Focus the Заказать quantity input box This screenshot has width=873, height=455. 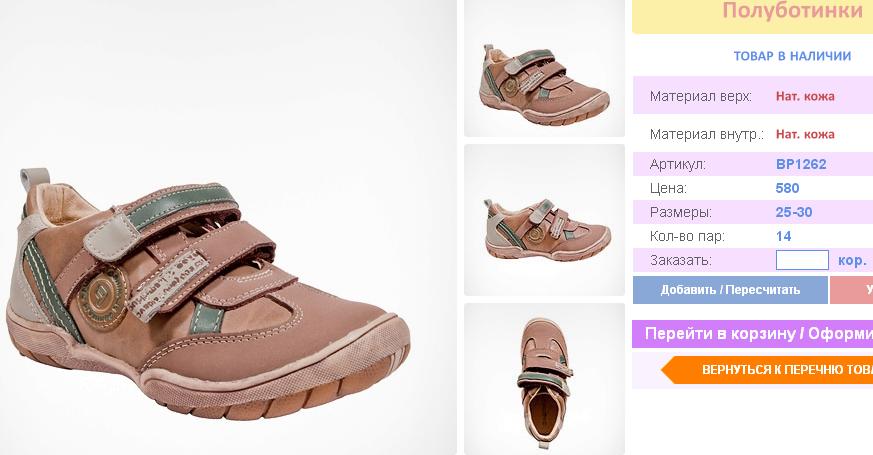802,260
